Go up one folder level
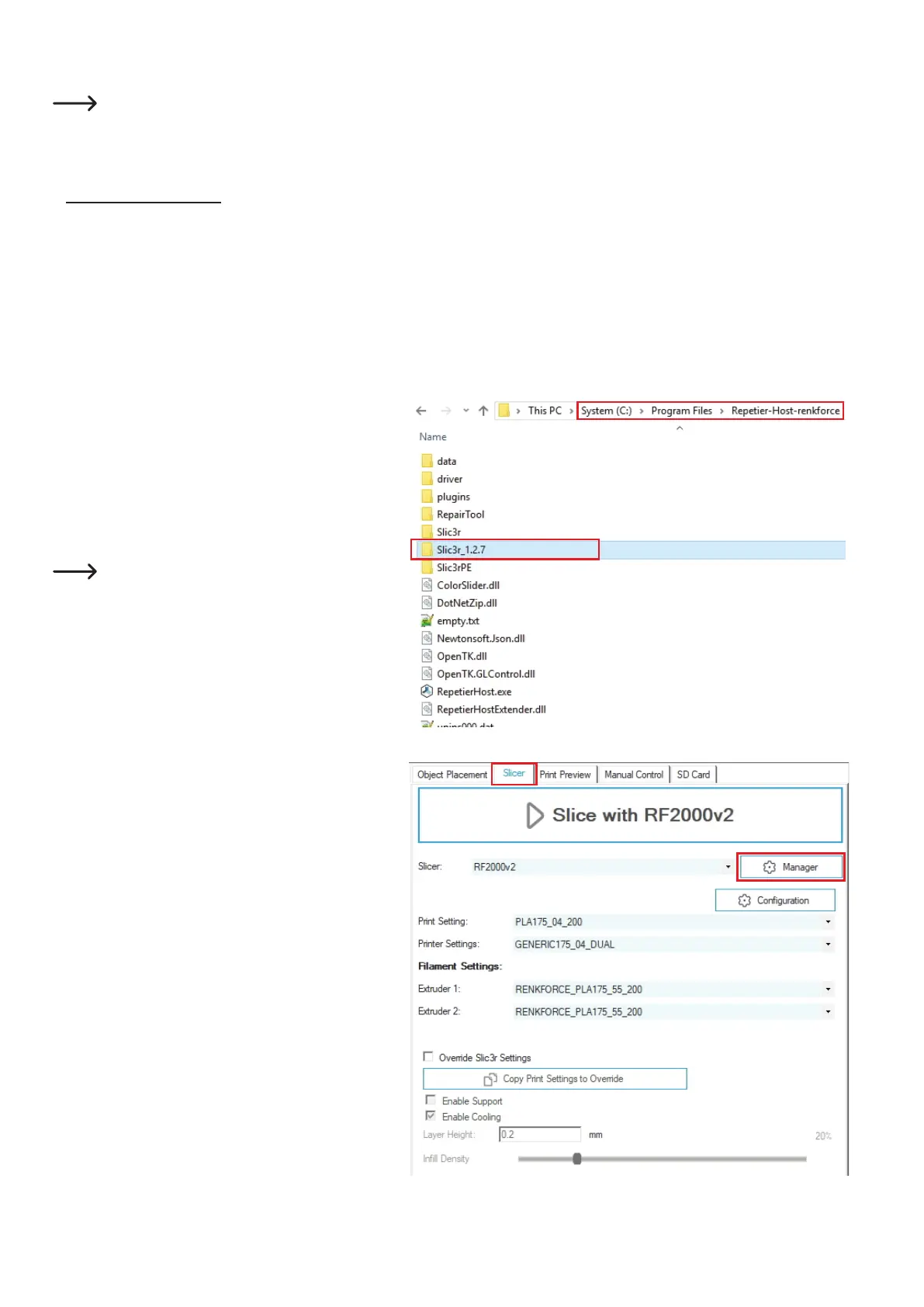This screenshot has height=1307, width=924. point(483,411)
